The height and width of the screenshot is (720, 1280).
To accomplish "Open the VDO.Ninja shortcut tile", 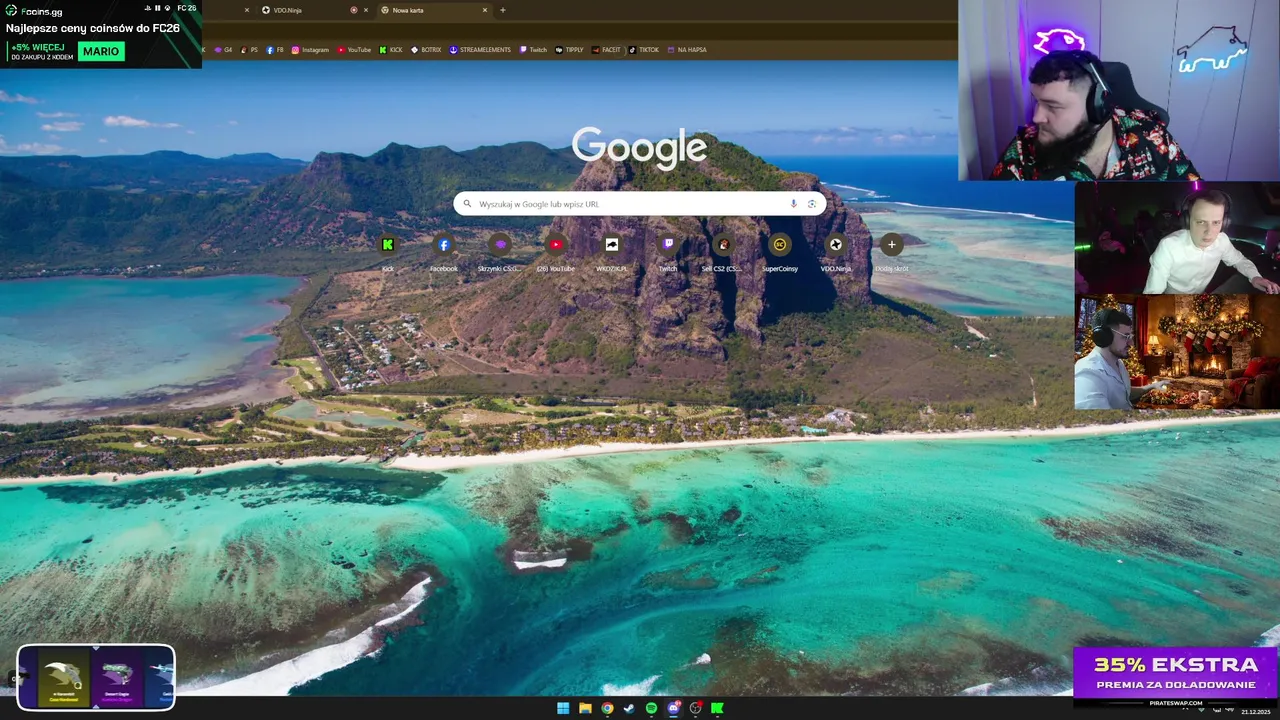I will [x=836, y=251].
